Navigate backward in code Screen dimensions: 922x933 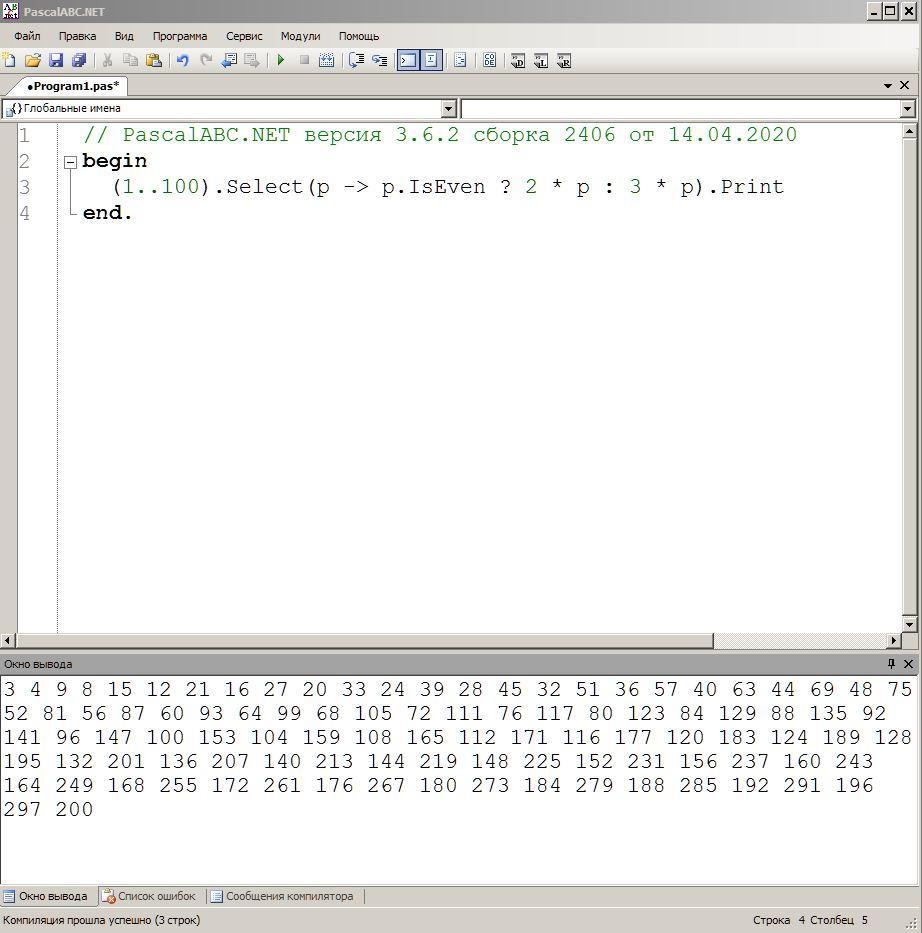click(229, 60)
